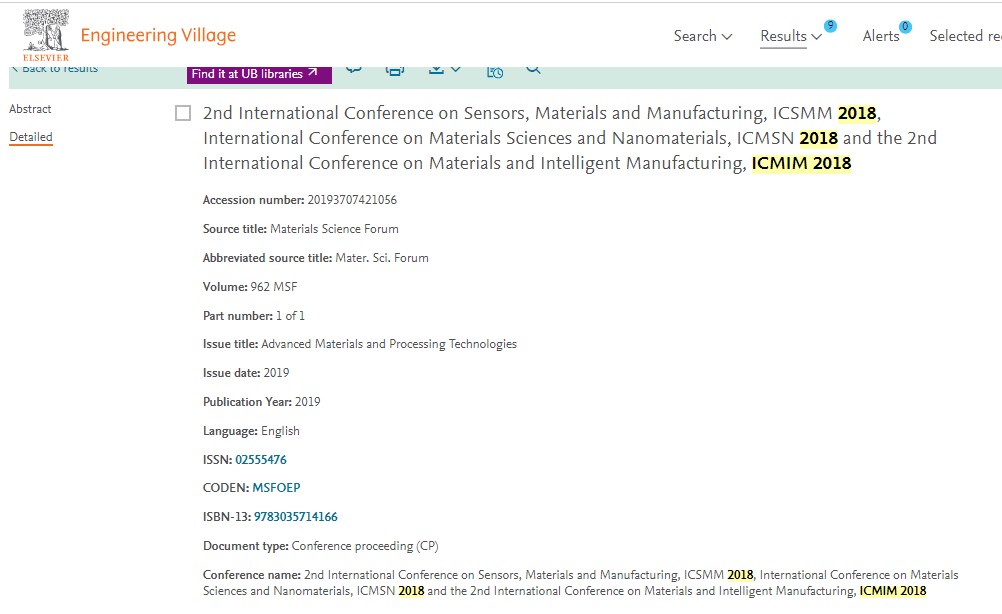Screen dimensions: 1002x614
Task: Click the download record icon
Action: pyautogui.click(x=436, y=70)
